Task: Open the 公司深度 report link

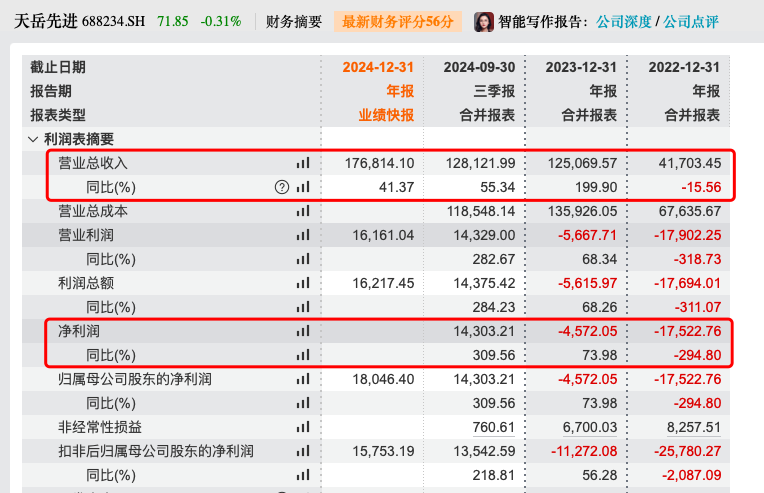Action: (623, 21)
